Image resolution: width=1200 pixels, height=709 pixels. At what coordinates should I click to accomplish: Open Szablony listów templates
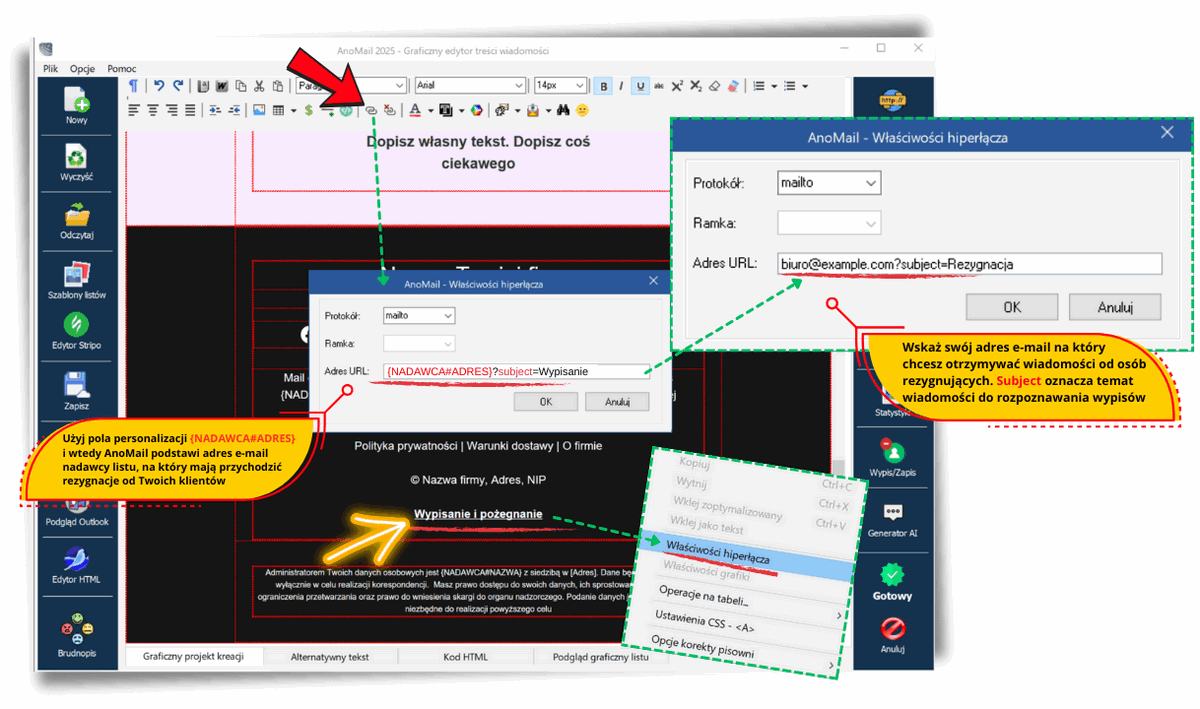click(x=77, y=274)
